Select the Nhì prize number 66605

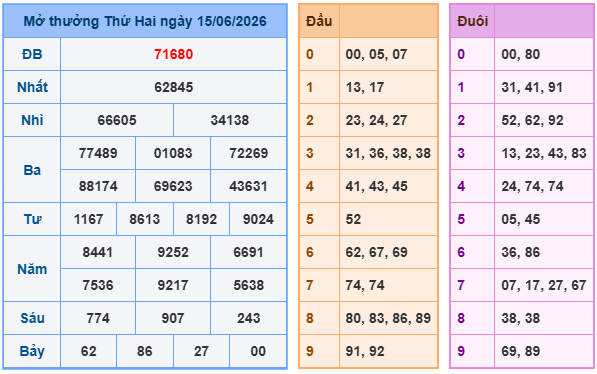pos(117,120)
